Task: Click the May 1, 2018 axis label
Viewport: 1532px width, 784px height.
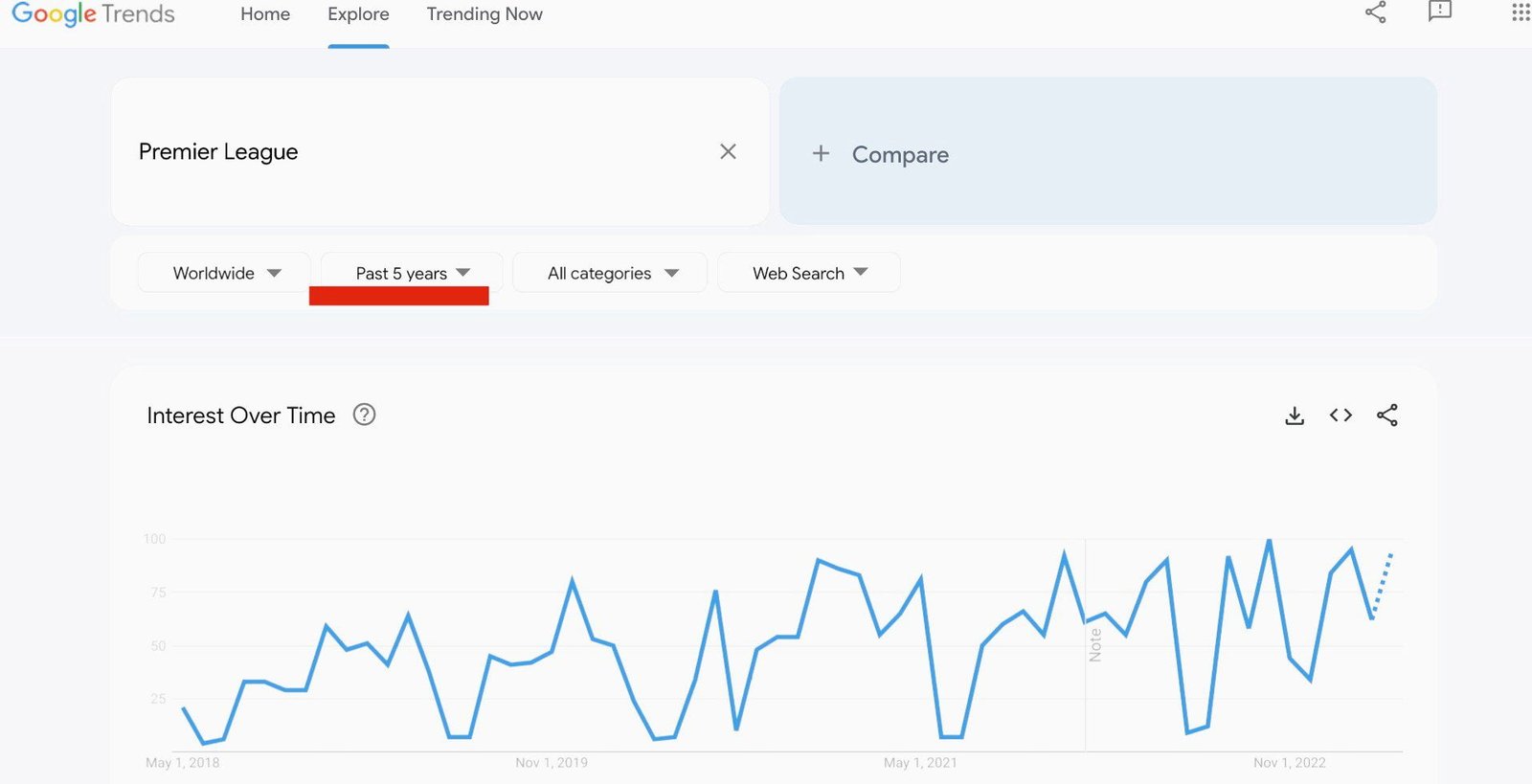Action: coord(182,763)
